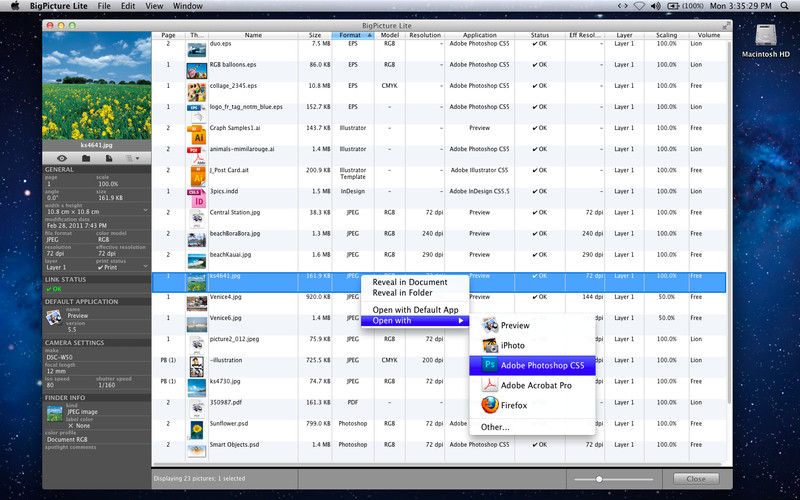
Task: Click the logo_fr_tag_notm_blue.eps file icon
Action: click(196, 113)
